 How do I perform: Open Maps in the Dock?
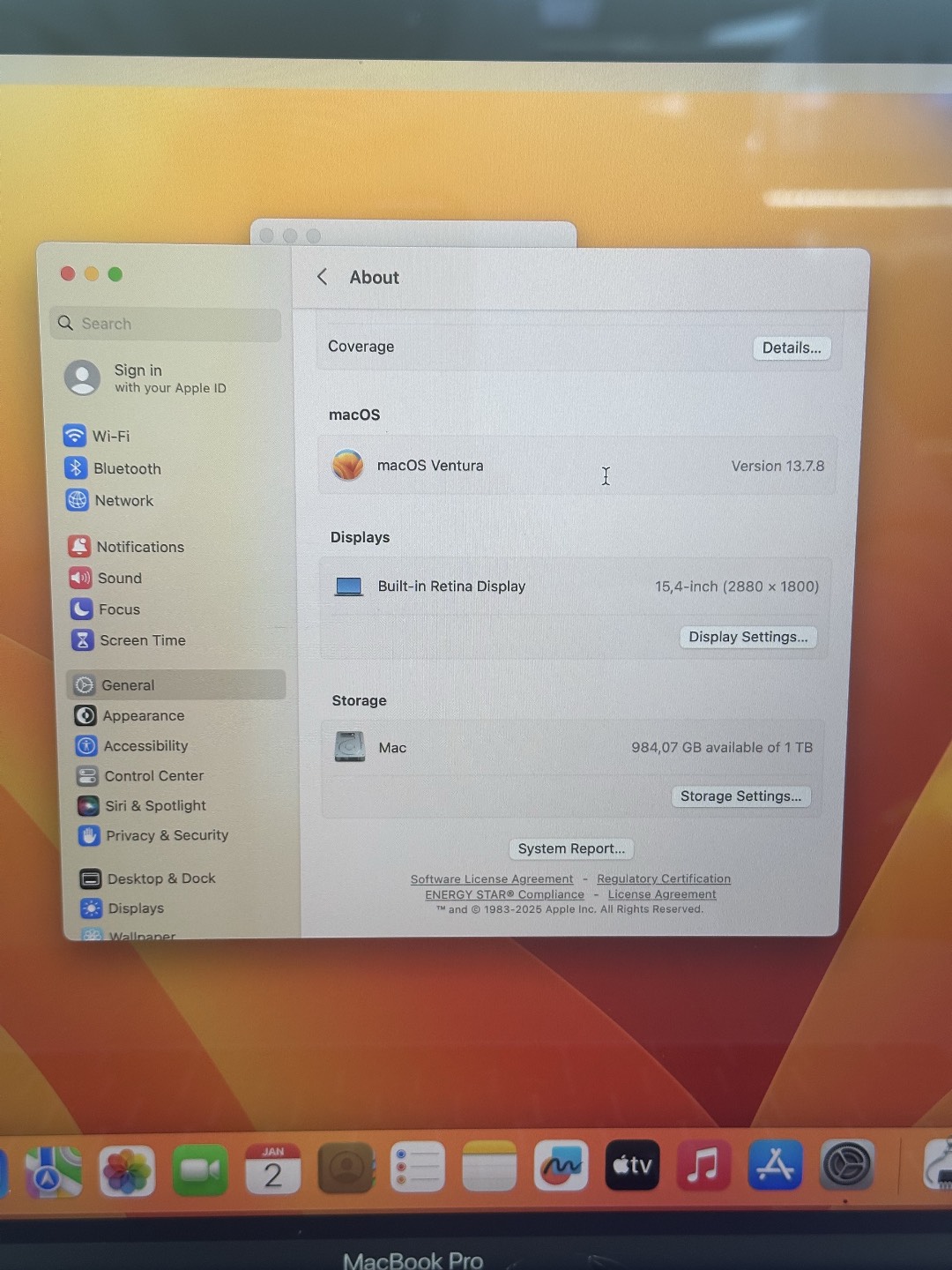(x=53, y=1171)
